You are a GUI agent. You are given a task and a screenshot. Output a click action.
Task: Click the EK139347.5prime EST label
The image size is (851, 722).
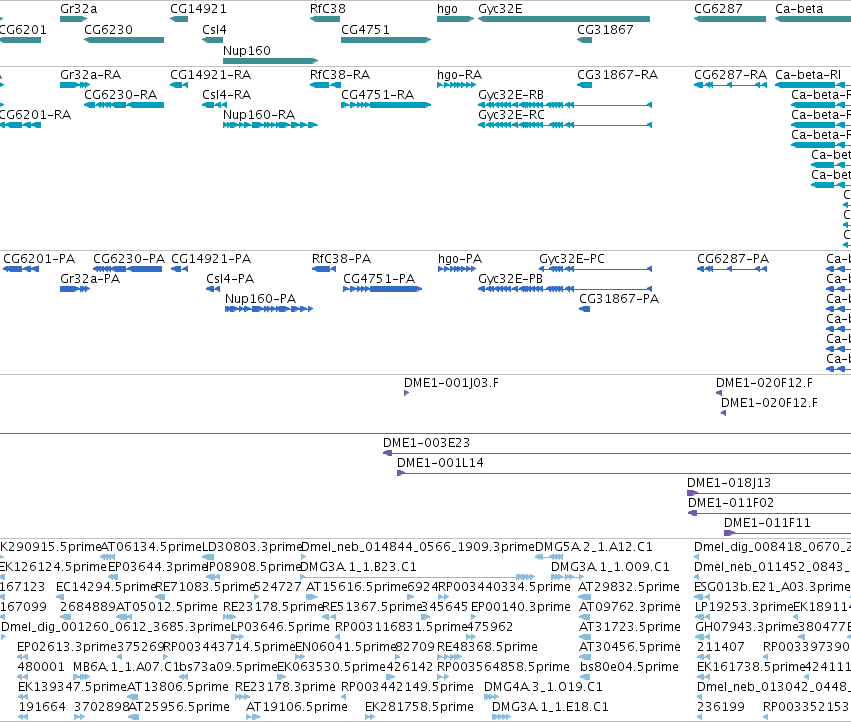pyautogui.click(x=72, y=687)
